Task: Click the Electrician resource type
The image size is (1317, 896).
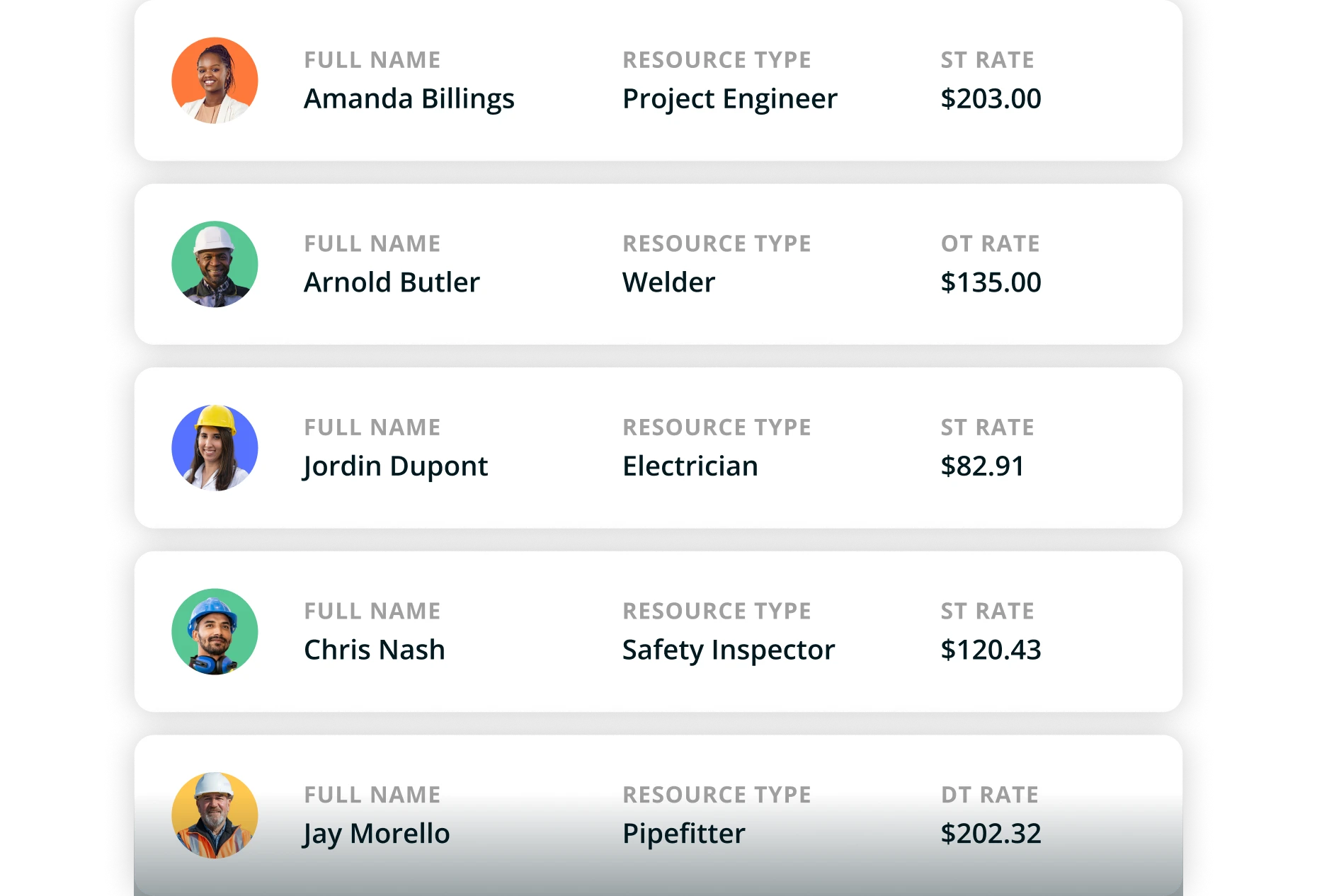Action: pyautogui.click(x=690, y=466)
